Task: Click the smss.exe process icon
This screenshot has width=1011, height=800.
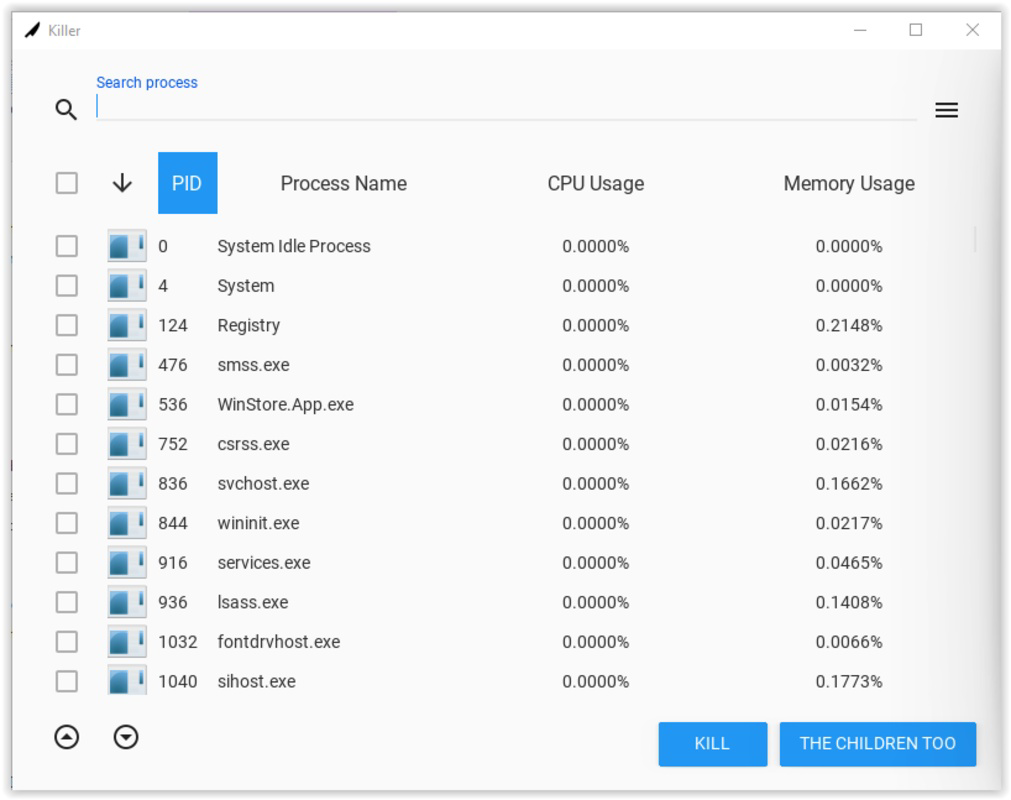Action: pos(126,365)
